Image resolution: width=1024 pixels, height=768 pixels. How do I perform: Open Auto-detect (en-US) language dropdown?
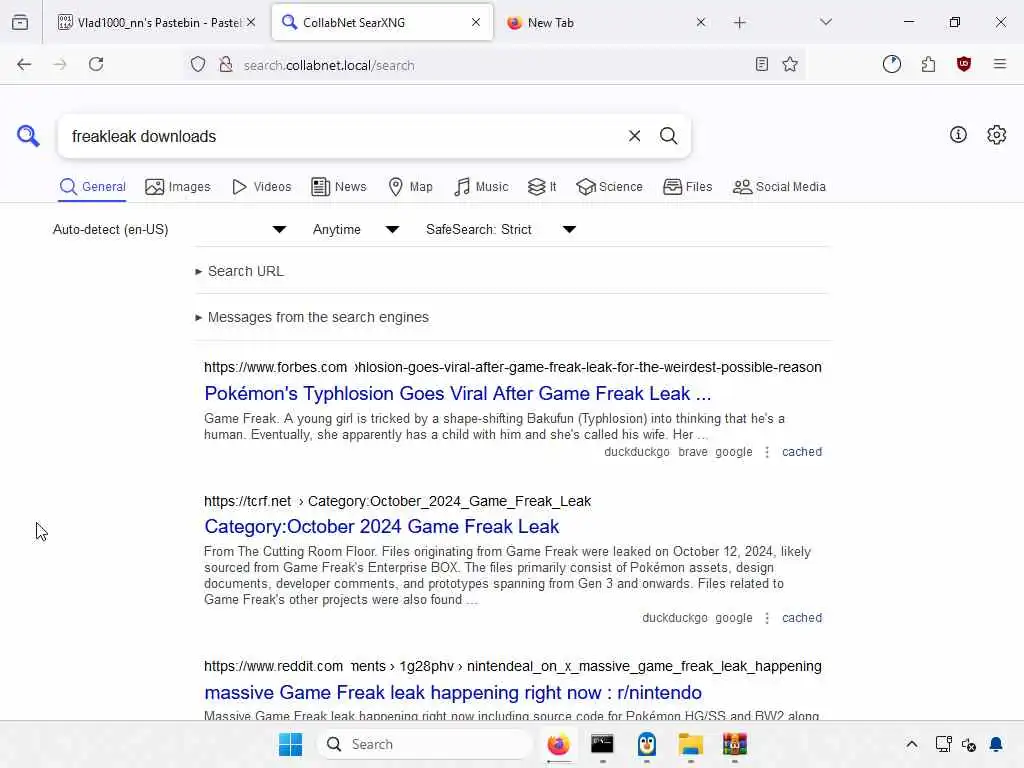(x=170, y=229)
